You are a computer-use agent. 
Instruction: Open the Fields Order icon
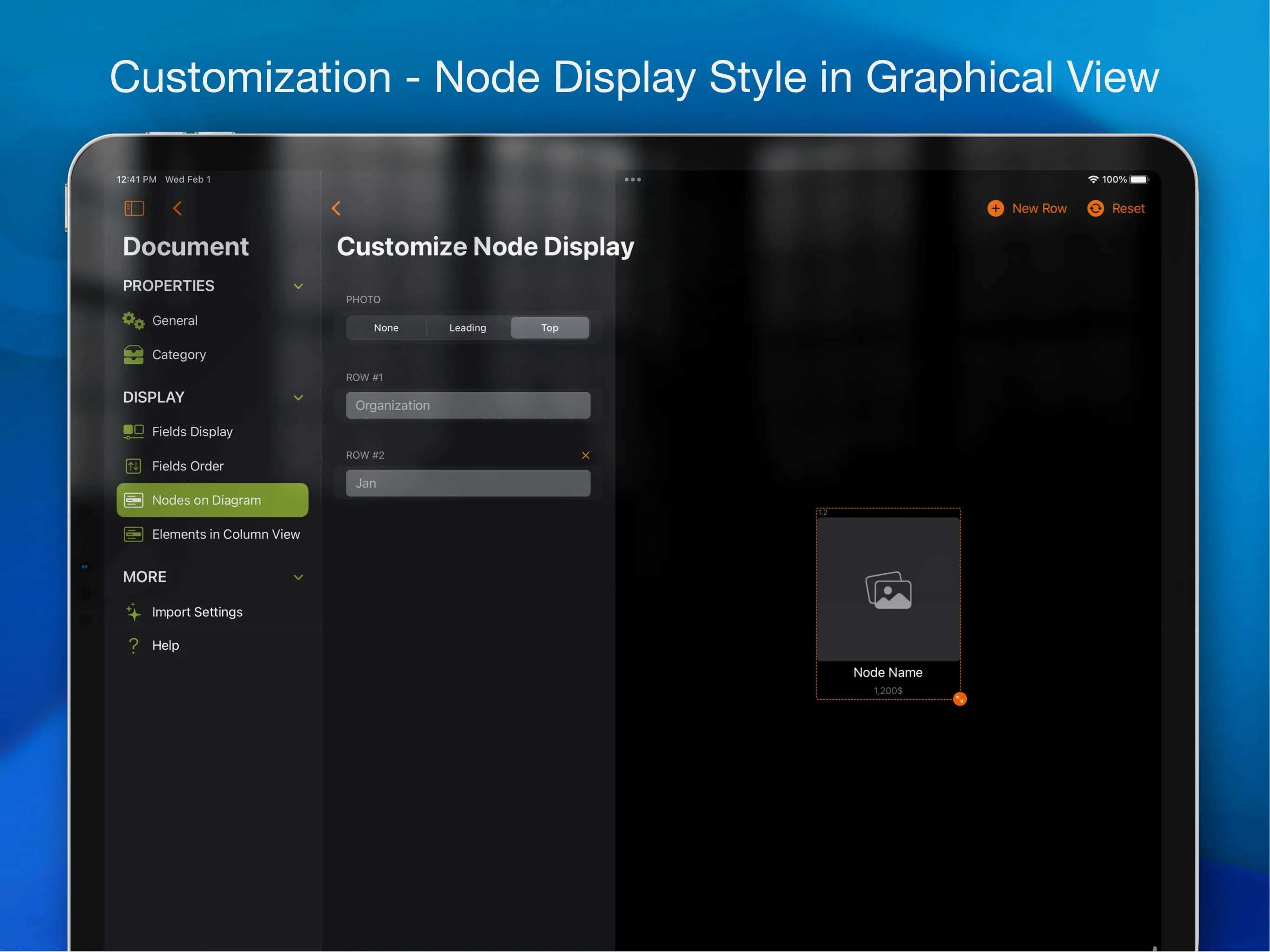pyautogui.click(x=133, y=466)
